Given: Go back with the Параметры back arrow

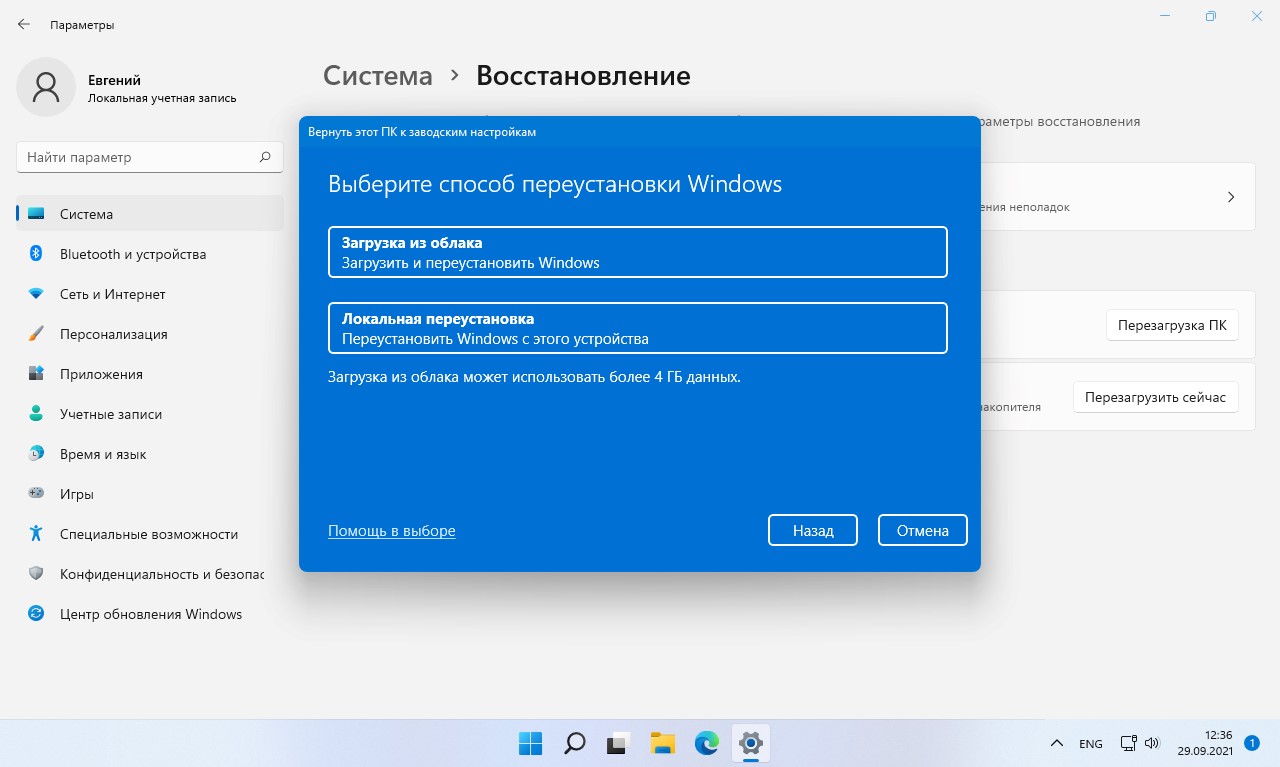Looking at the screenshot, I should click(x=24, y=24).
